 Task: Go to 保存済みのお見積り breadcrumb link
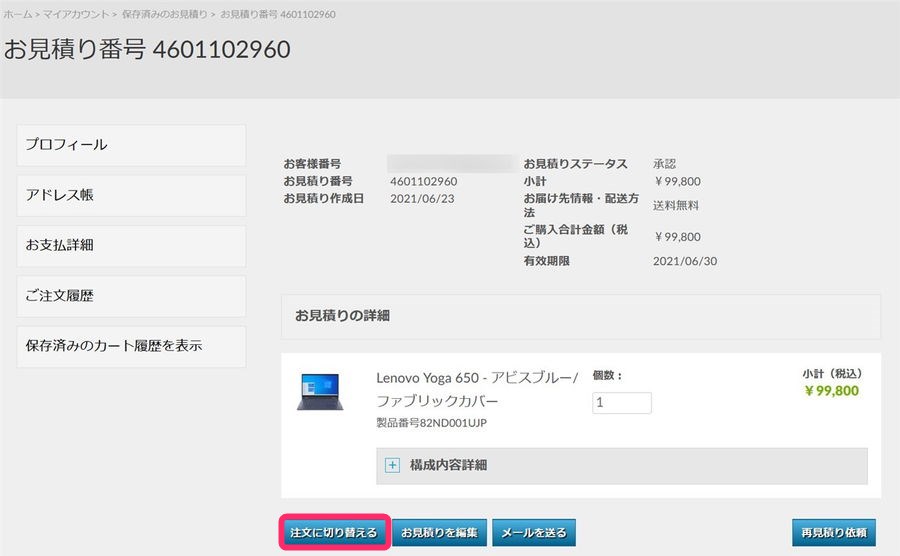[164, 14]
